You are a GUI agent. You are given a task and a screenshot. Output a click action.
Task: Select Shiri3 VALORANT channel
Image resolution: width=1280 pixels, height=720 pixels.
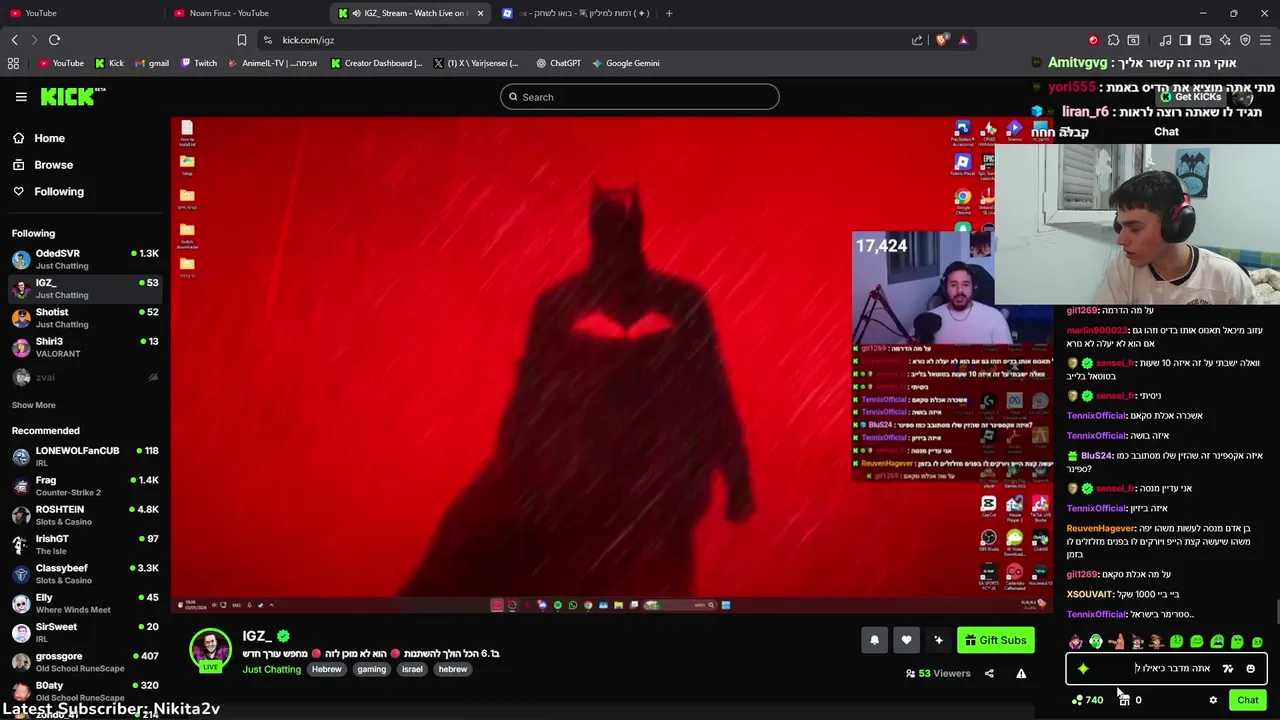point(85,347)
